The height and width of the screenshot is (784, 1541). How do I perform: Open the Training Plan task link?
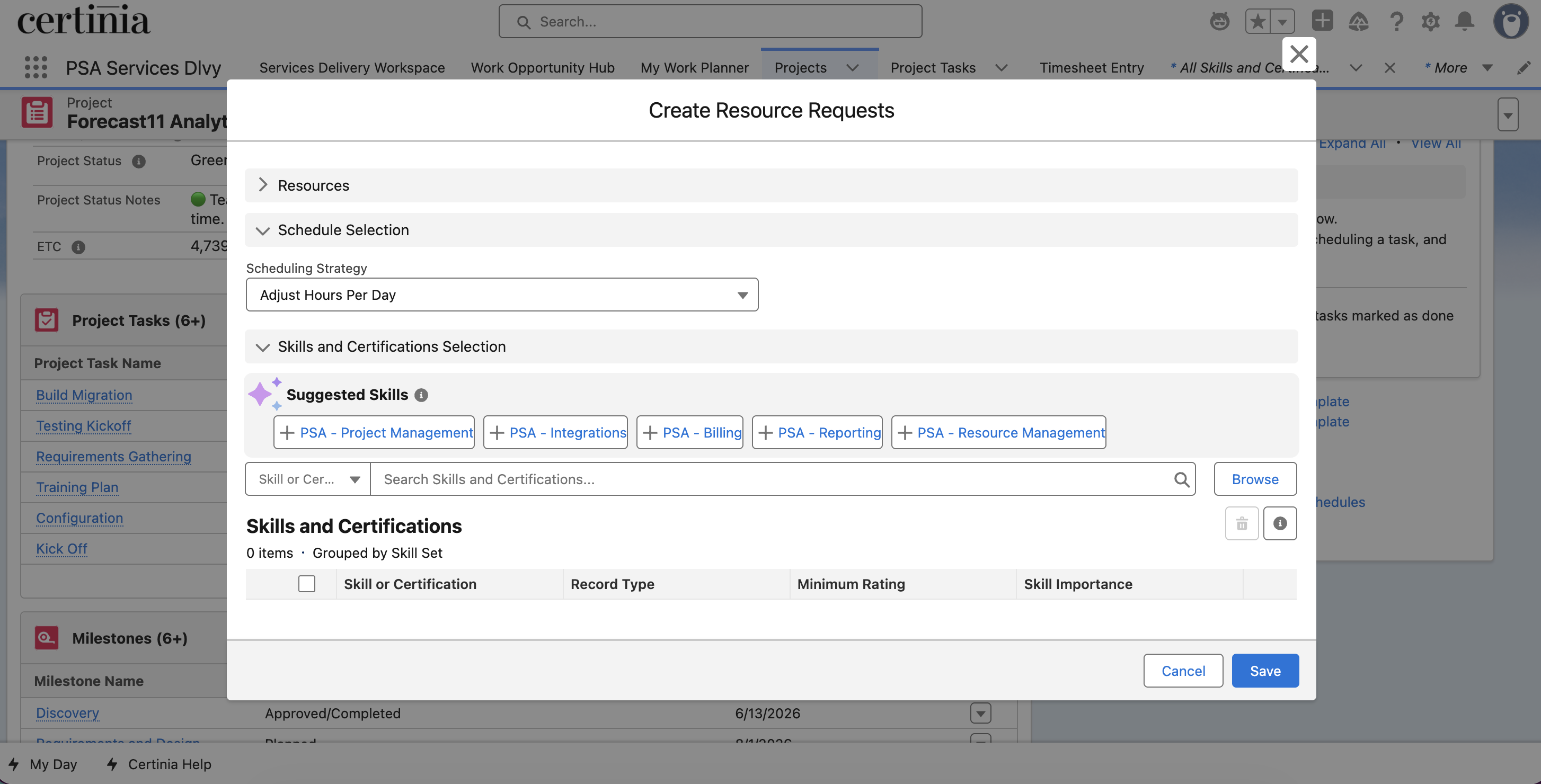pos(77,488)
